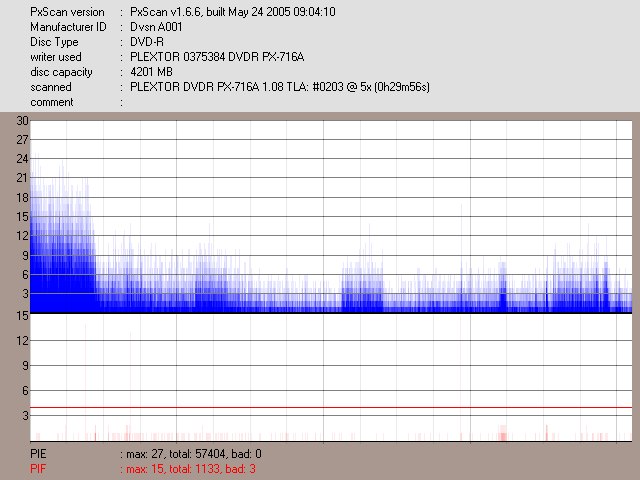The width and height of the screenshot is (640, 480).
Task: Click the 30 tick on the PIE axis
Action: click(x=22, y=121)
